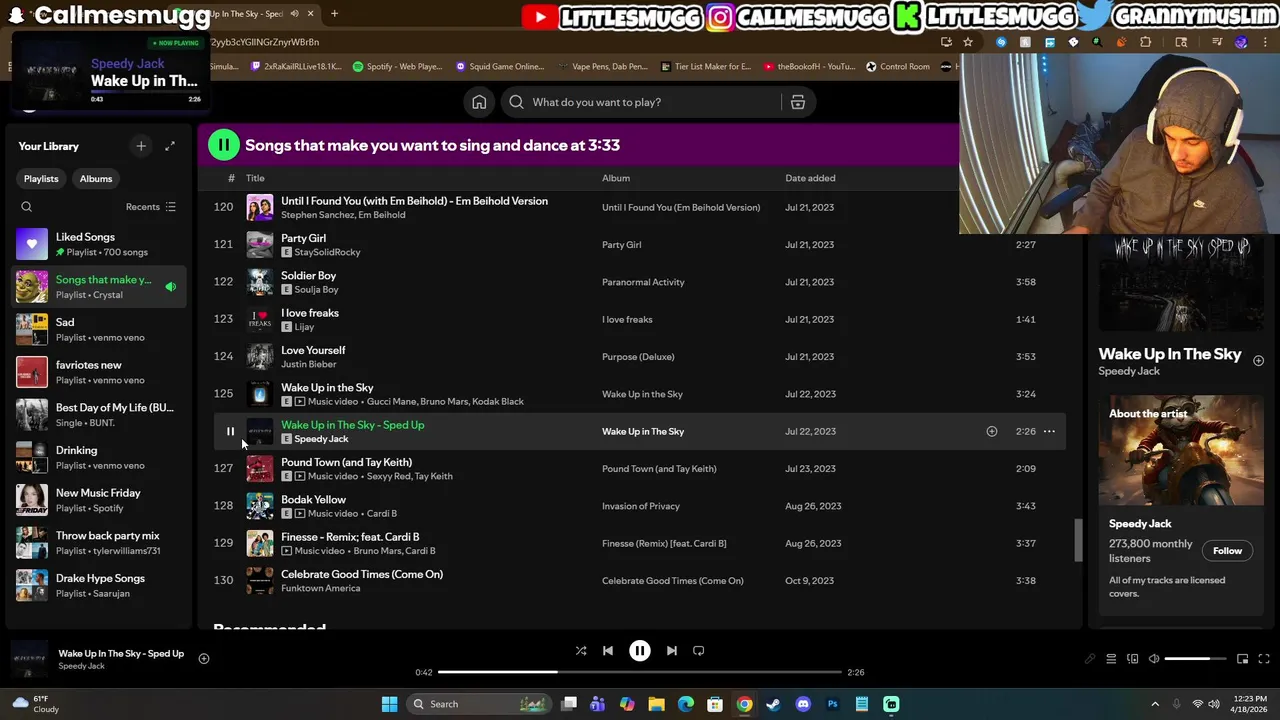Open File Explorer from the taskbar

[656, 704]
